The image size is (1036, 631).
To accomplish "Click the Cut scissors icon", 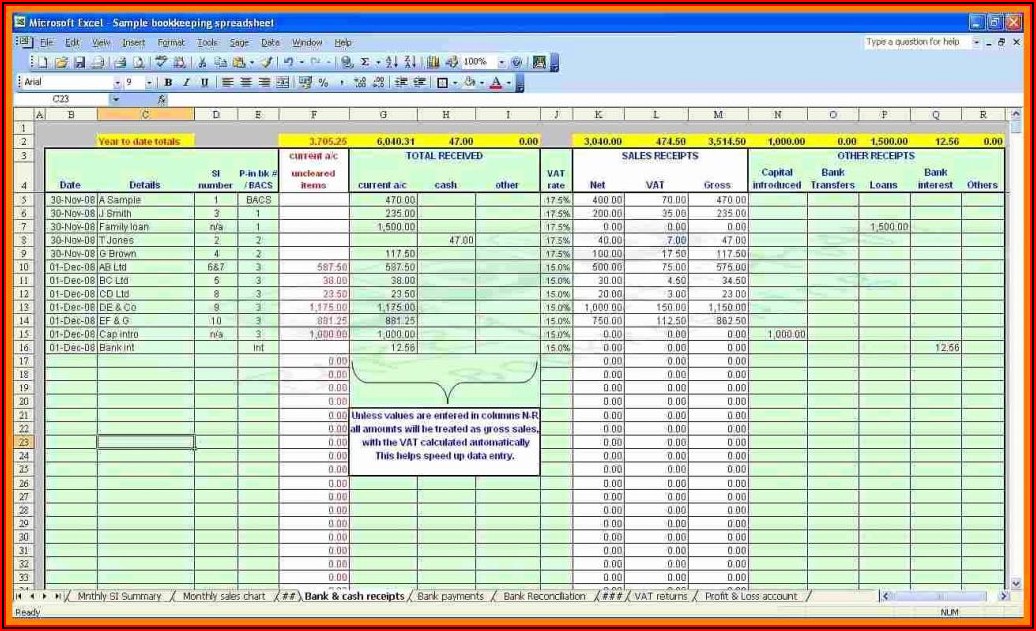I will (203, 63).
